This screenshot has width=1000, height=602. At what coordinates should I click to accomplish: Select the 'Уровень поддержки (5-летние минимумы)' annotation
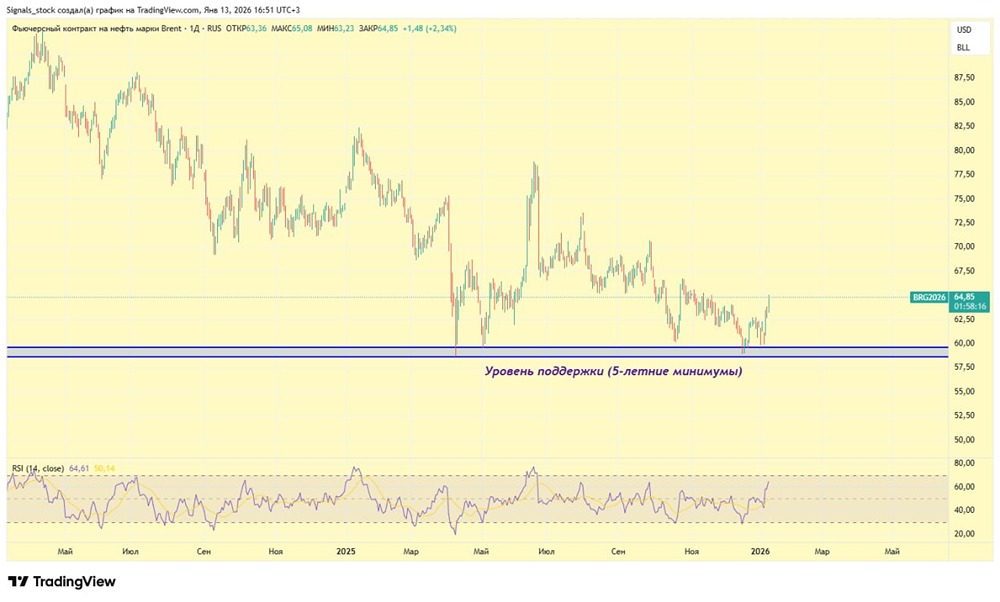point(614,371)
